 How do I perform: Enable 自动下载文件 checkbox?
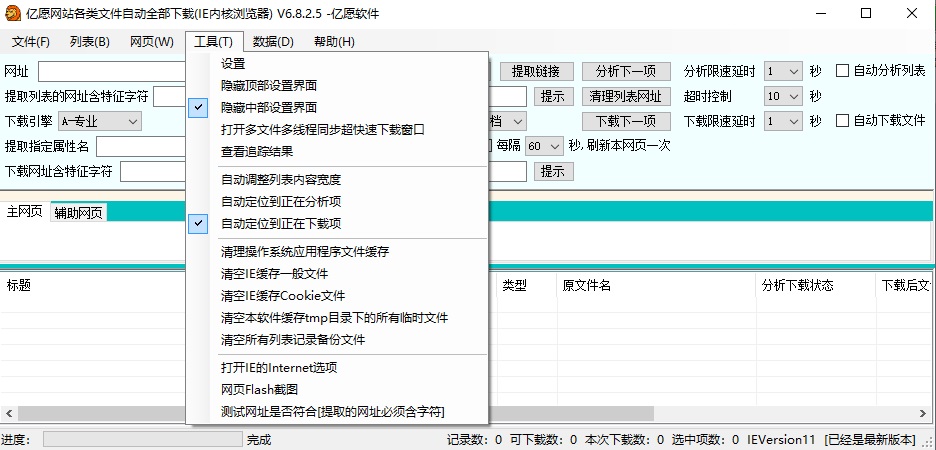[x=842, y=121]
